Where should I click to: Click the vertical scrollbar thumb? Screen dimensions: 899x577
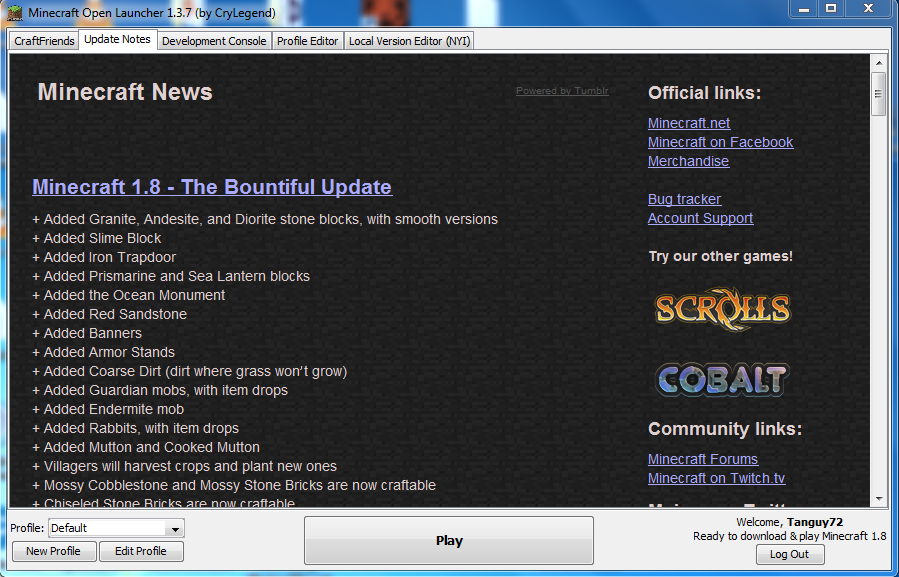(878, 94)
